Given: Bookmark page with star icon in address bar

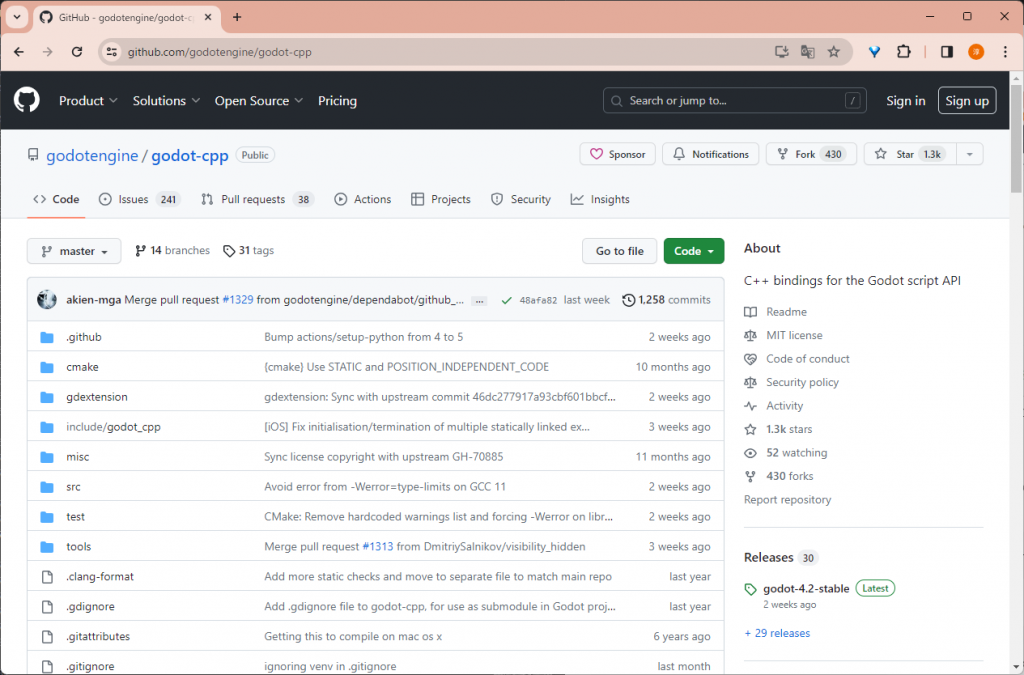Looking at the screenshot, I should tap(833, 52).
